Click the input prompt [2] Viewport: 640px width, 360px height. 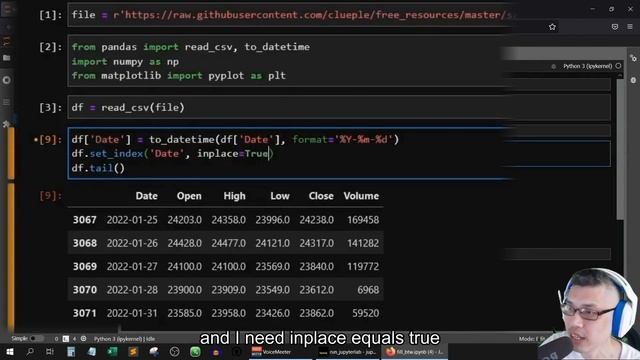pyautogui.click(x=51, y=47)
